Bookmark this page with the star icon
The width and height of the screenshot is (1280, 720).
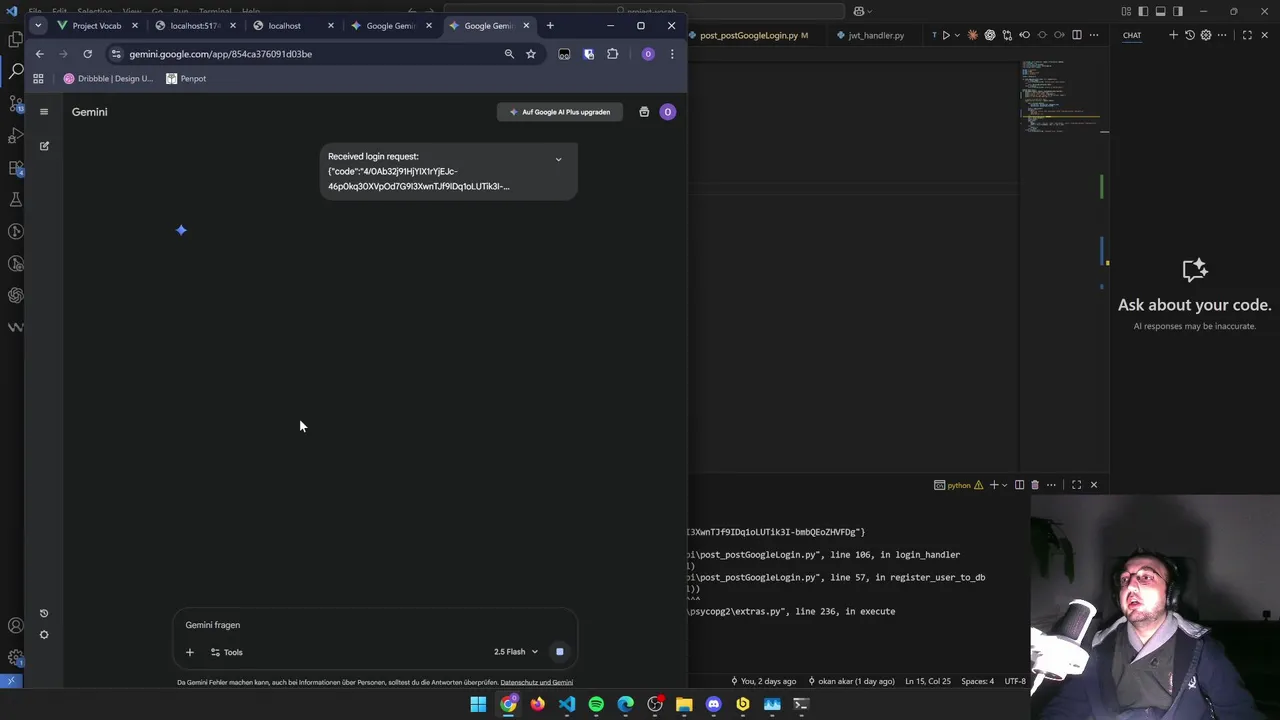point(531,54)
